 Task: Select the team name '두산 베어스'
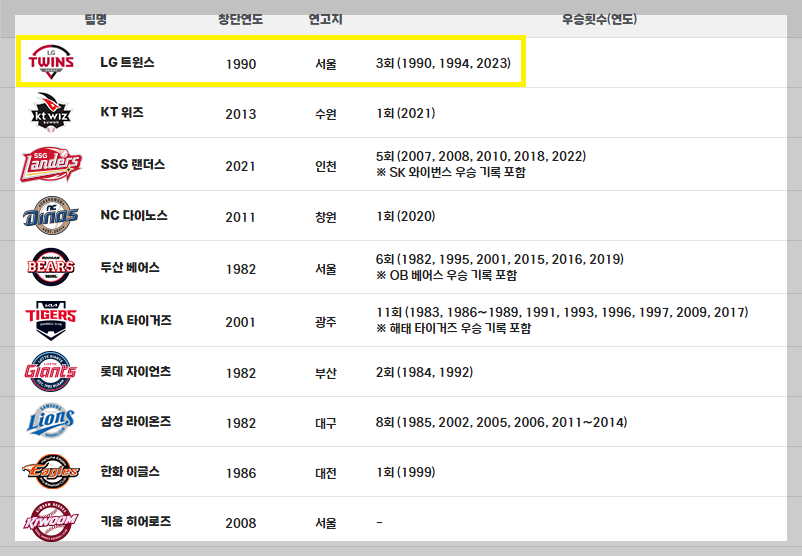[130, 268]
